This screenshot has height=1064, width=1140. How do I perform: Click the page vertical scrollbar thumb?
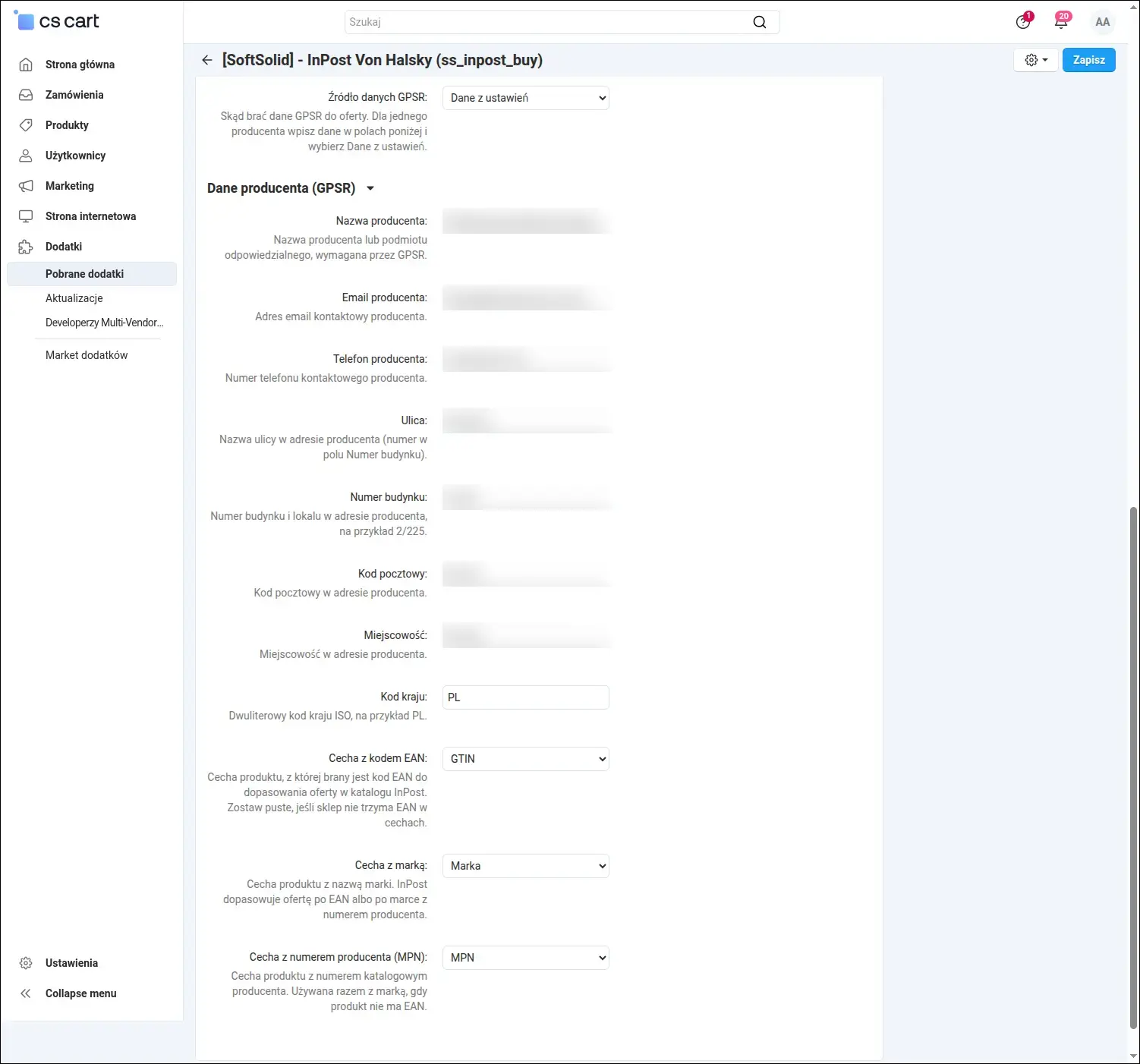coord(1134,767)
